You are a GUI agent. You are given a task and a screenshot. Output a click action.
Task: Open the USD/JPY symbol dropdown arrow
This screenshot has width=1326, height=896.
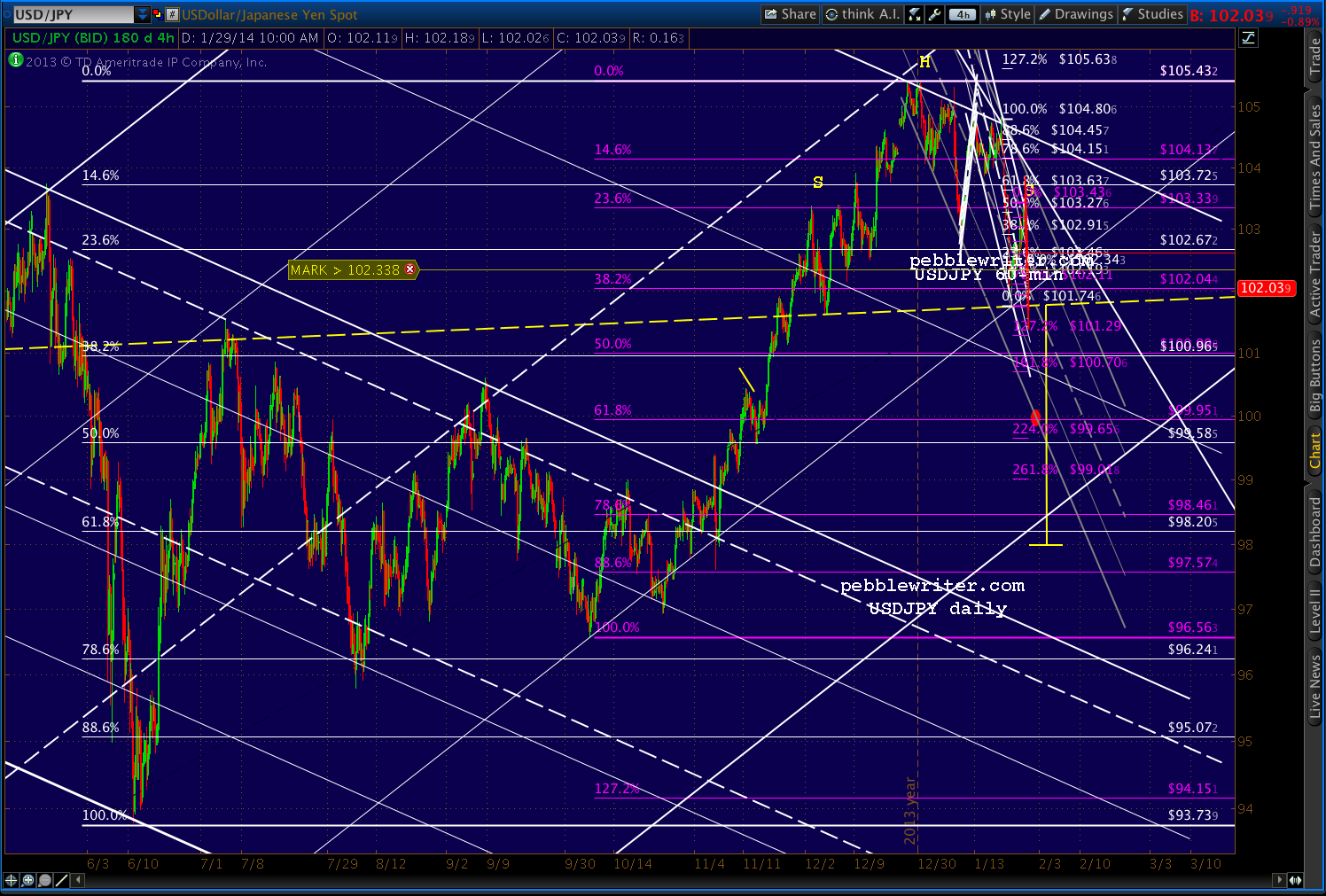[x=143, y=14]
